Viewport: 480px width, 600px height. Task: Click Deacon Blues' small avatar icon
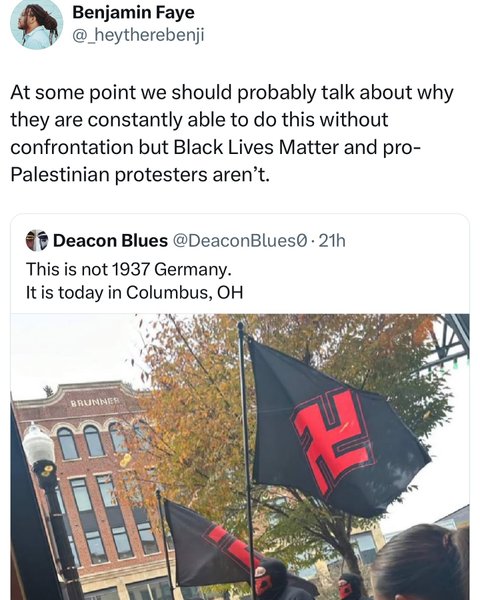tap(36, 240)
